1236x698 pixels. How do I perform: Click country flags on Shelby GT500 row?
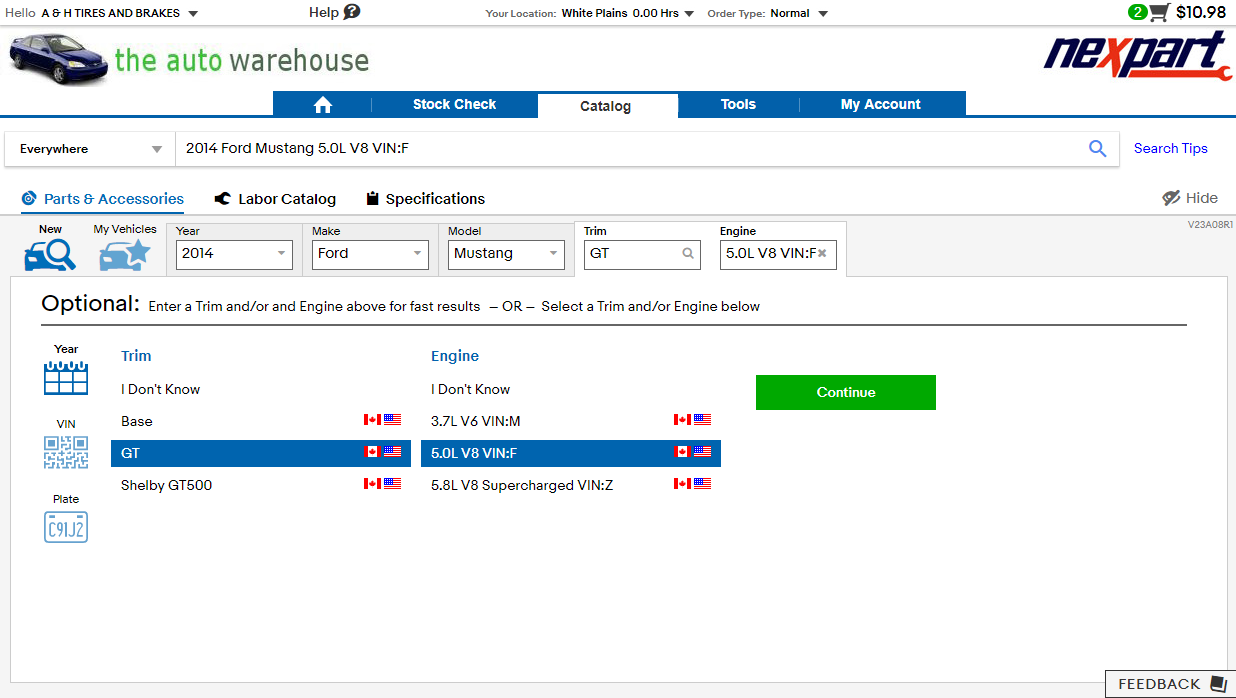(x=382, y=485)
